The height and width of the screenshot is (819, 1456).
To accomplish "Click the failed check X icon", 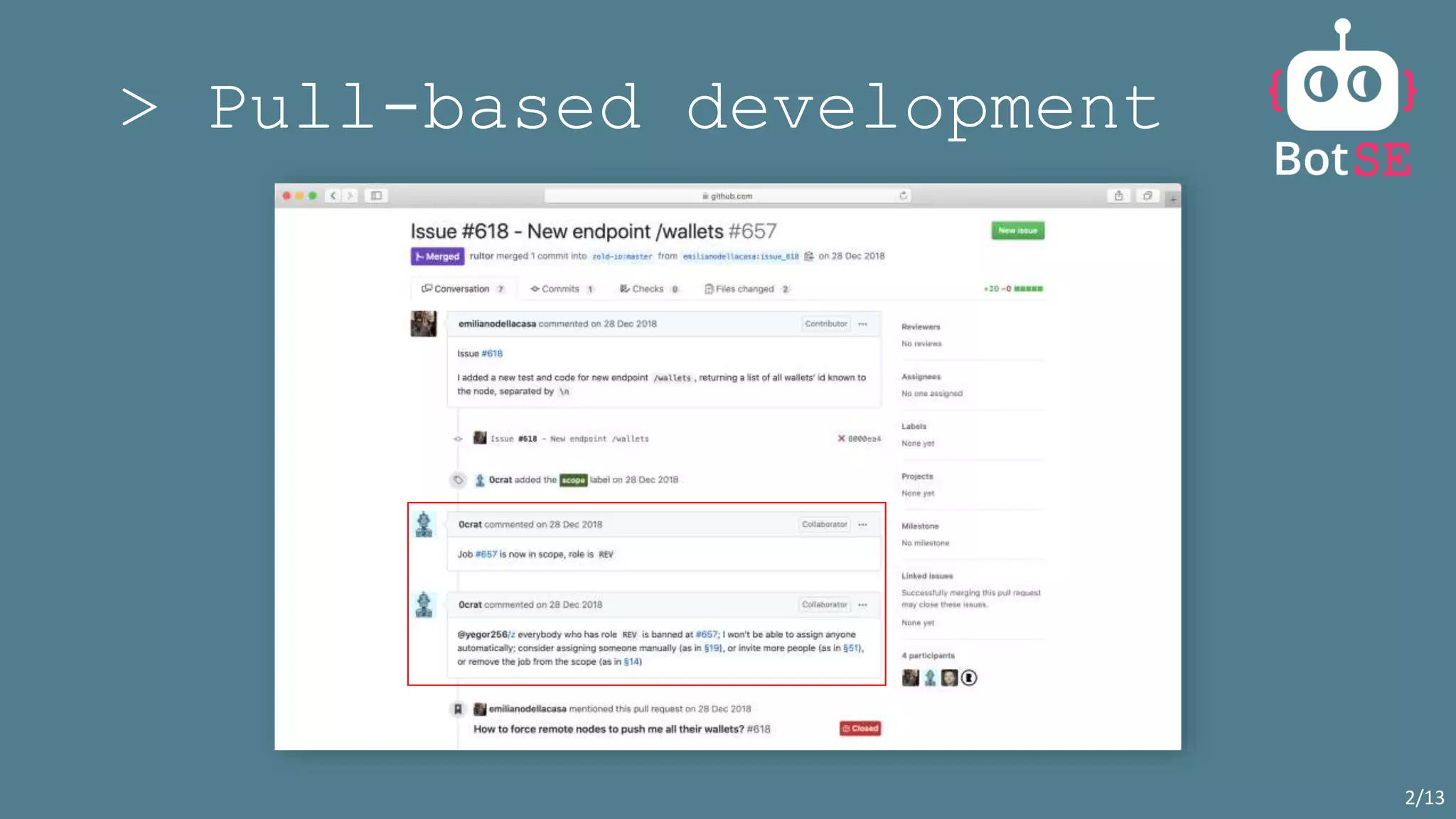I will coord(841,439).
